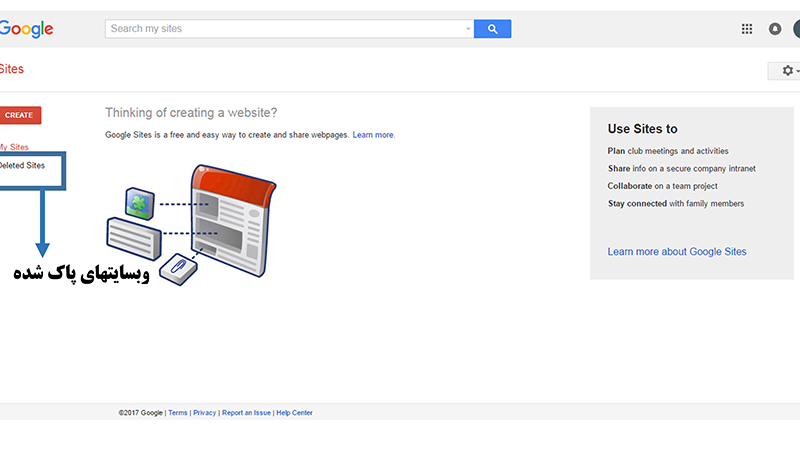800x450 pixels.
Task: Open the Learn more link
Action: pyautogui.click(x=373, y=135)
